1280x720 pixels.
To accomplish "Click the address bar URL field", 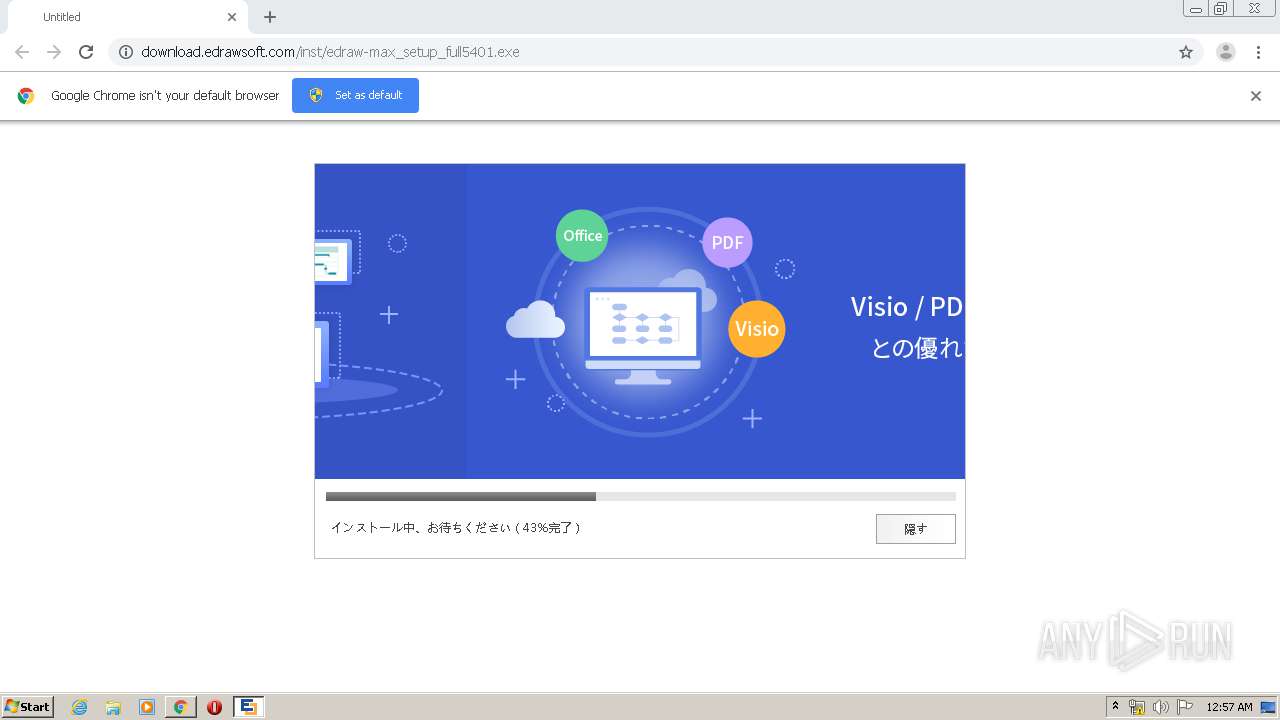I will coord(655,52).
